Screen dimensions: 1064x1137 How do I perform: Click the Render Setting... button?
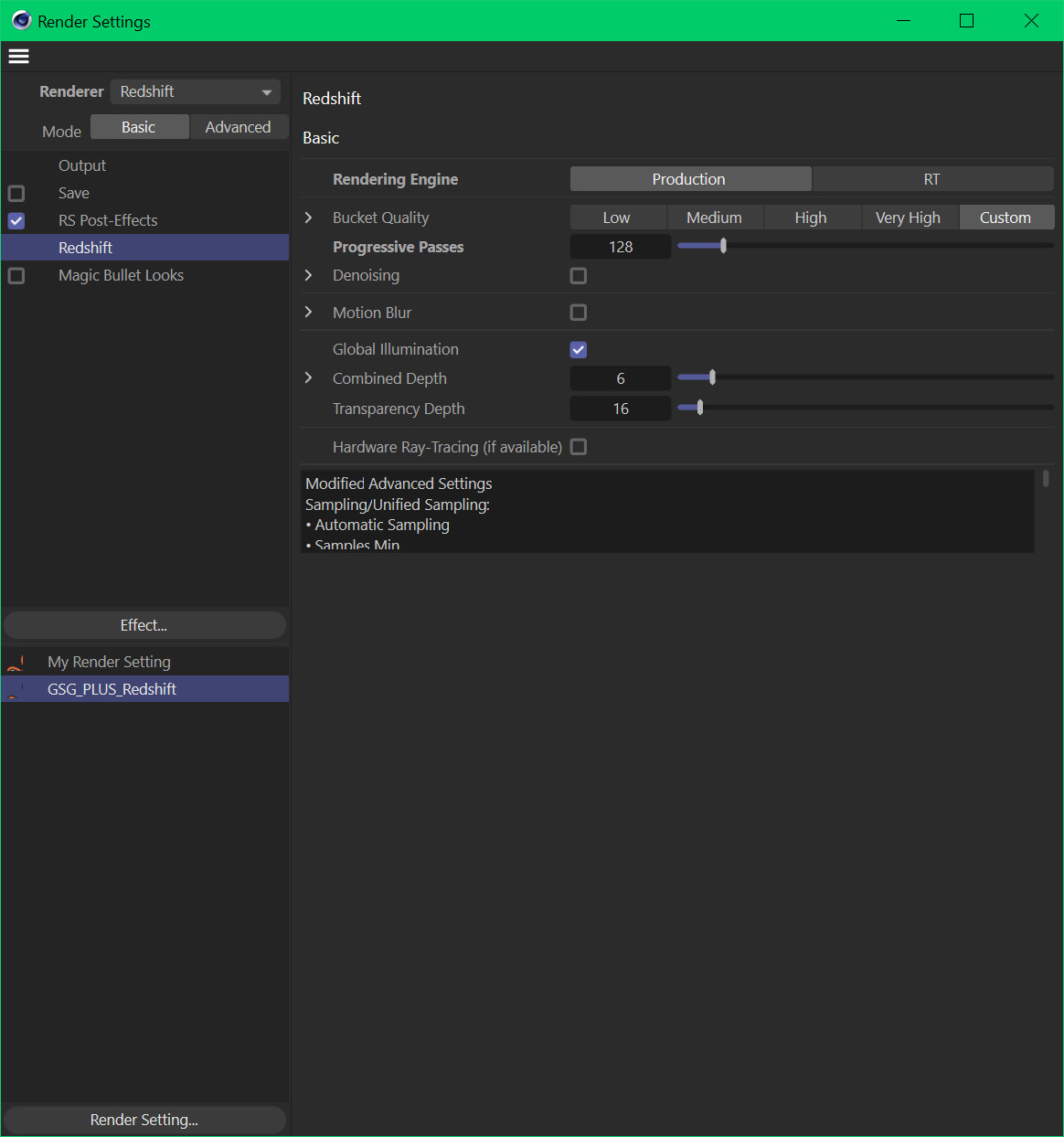[144, 1120]
